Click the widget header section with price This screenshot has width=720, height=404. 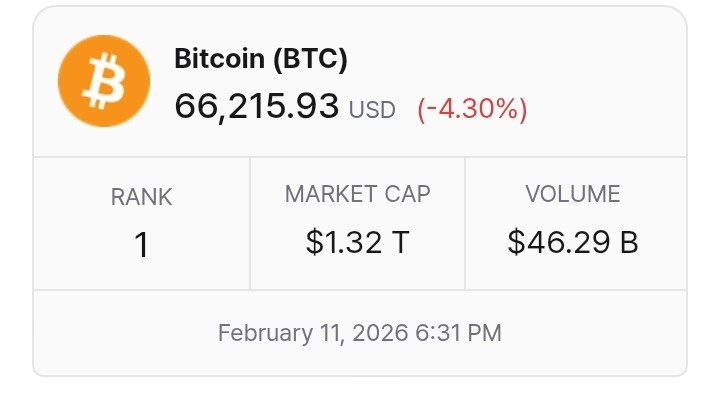point(360,82)
